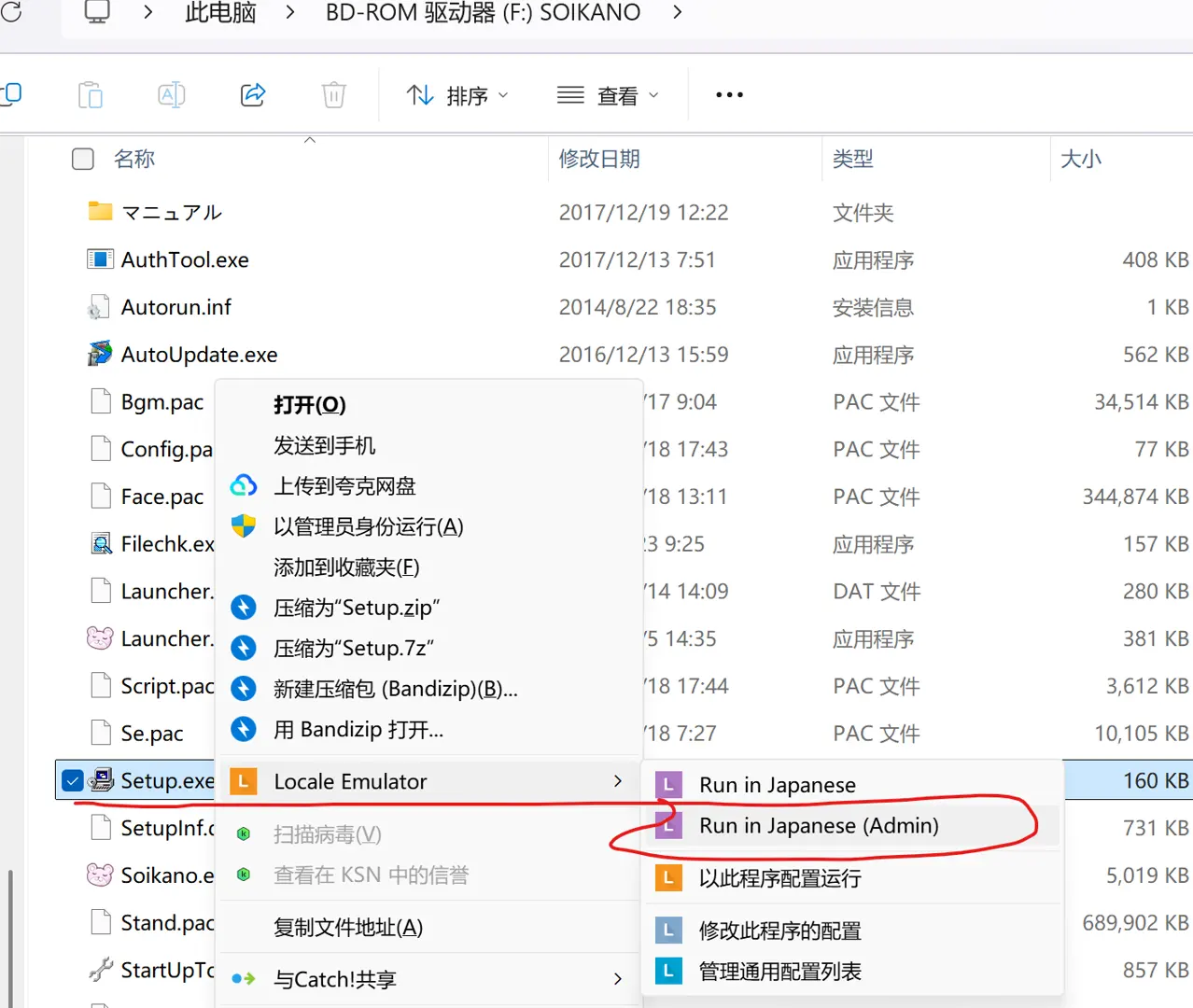
Task: Choose Run in Japanese submenu item
Action: (x=851, y=785)
